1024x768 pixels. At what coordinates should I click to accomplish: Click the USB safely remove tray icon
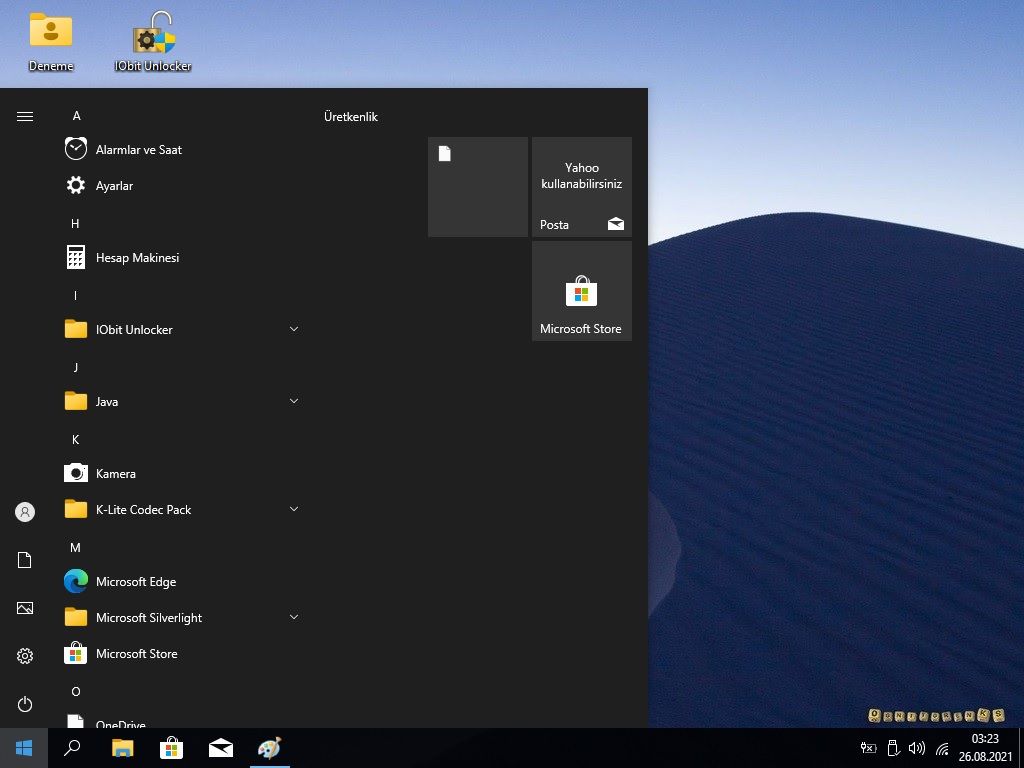coord(893,748)
